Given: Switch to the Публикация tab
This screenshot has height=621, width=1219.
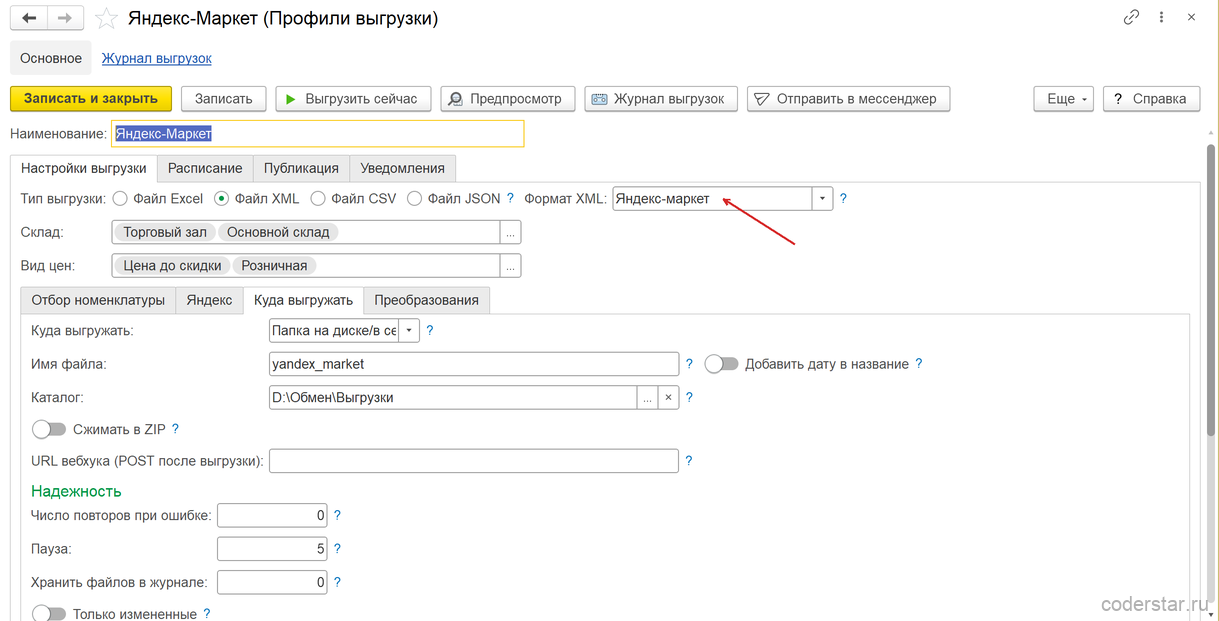Looking at the screenshot, I should [301, 168].
